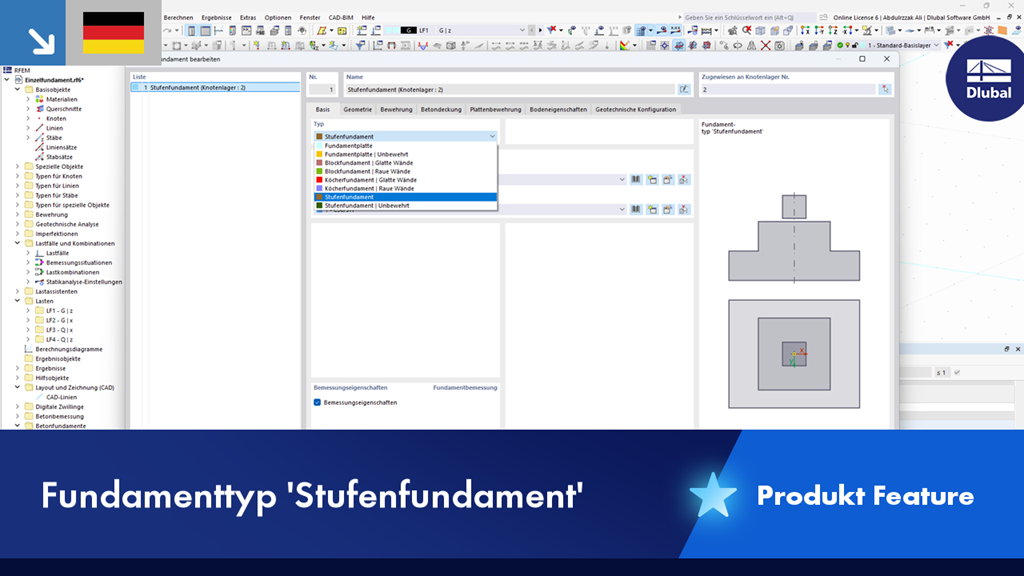Viewport: 1024px width, 576px height.
Task: Select list row Stufenfundament (Knotenlager : 2)
Action: point(215,87)
